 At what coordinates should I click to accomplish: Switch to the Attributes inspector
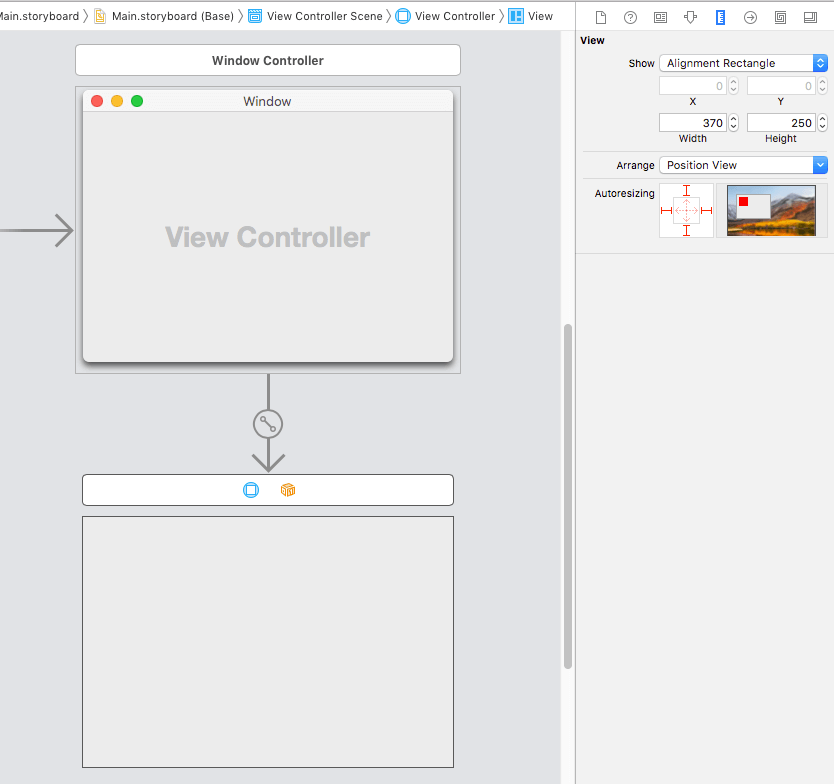[690, 17]
